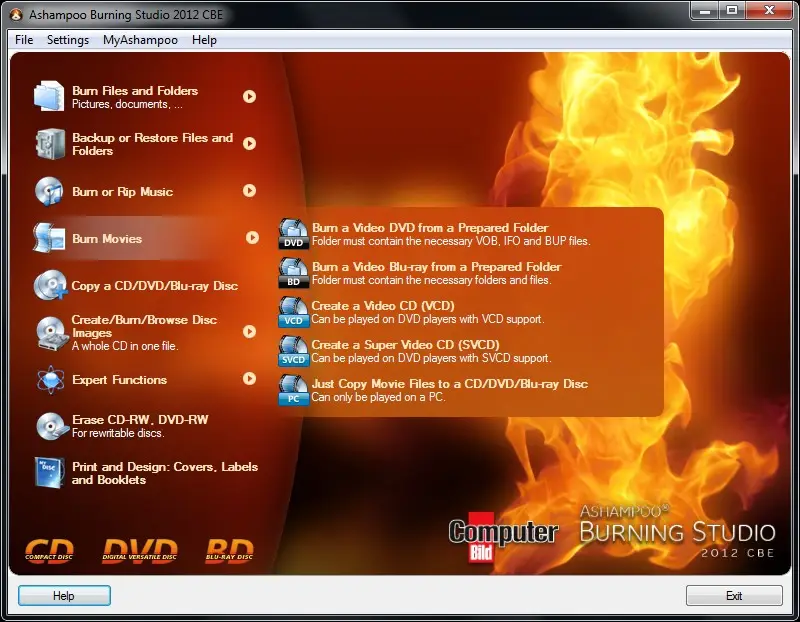
Task: Select Just Copy Movie Files to a Disc
Action: [449, 384]
